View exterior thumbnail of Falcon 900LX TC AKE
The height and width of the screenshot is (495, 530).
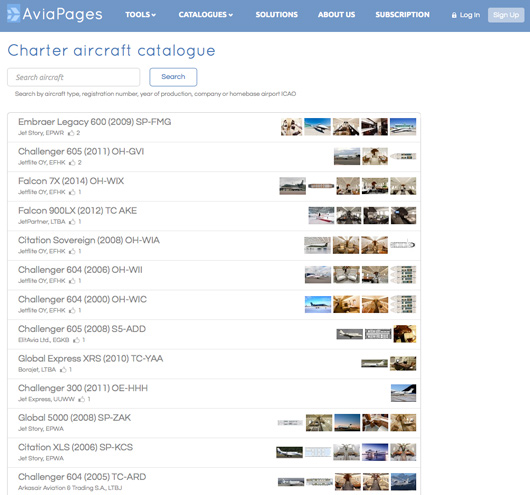coord(321,215)
